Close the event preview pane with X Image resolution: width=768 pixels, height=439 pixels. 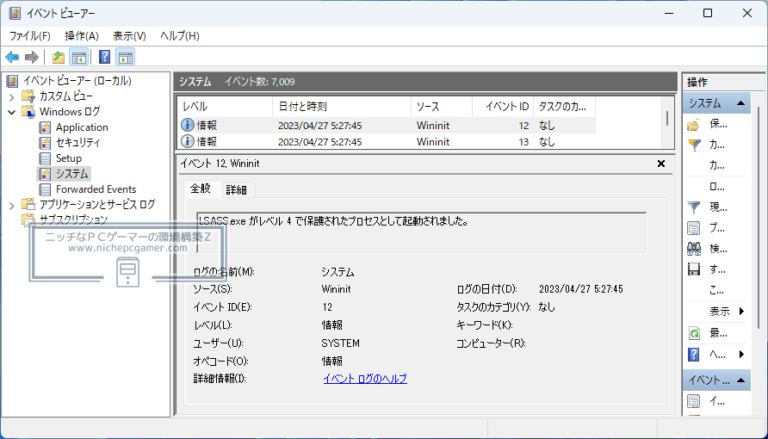tap(660, 163)
